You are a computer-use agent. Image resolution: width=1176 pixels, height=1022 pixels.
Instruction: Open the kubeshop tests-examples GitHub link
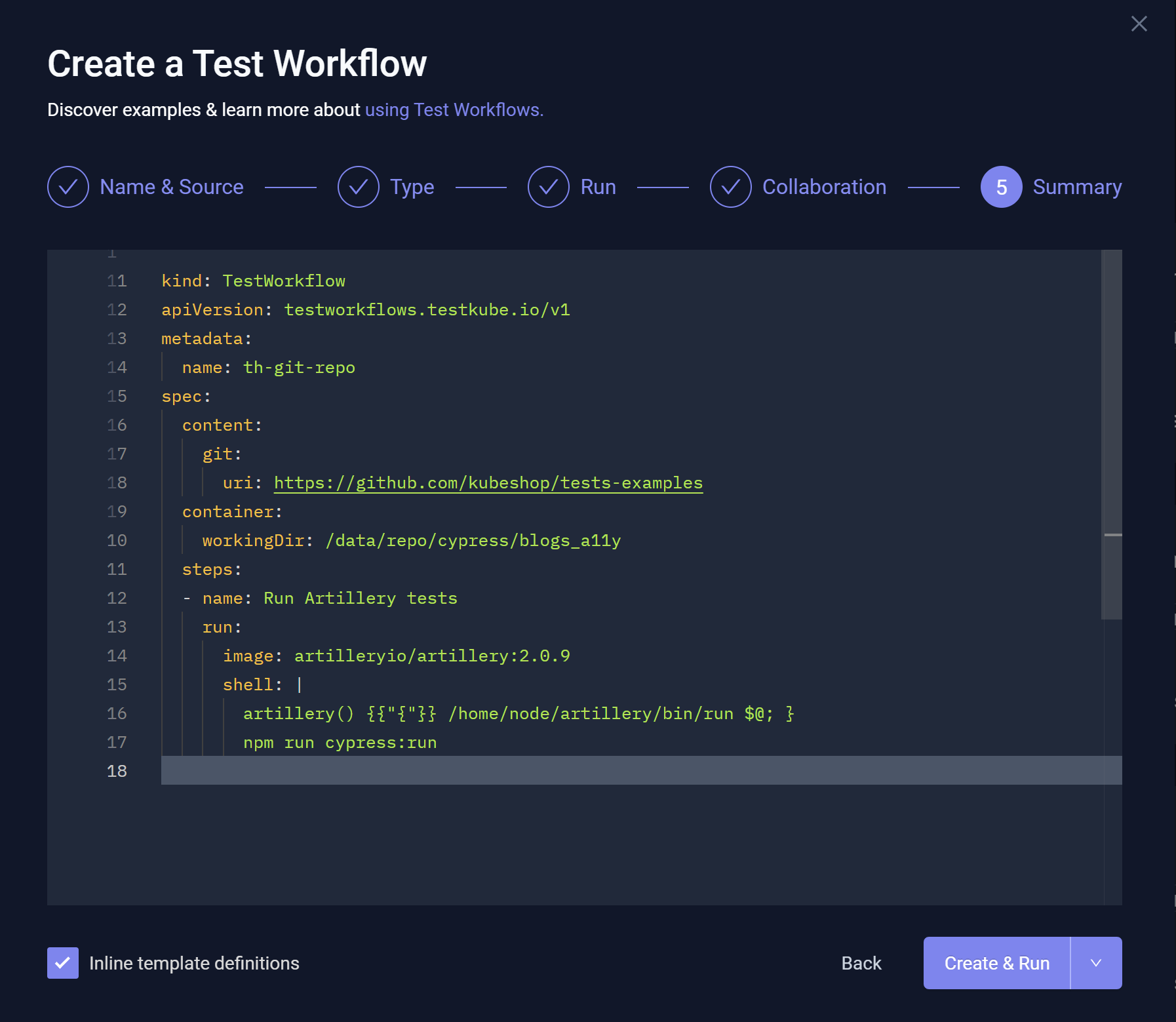[x=487, y=482]
